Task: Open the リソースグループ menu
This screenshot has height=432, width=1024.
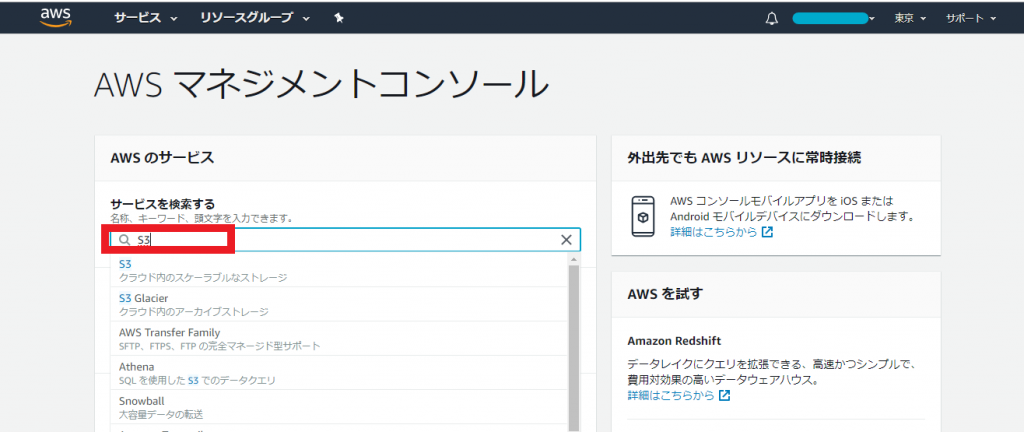Action: tap(255, 18)
